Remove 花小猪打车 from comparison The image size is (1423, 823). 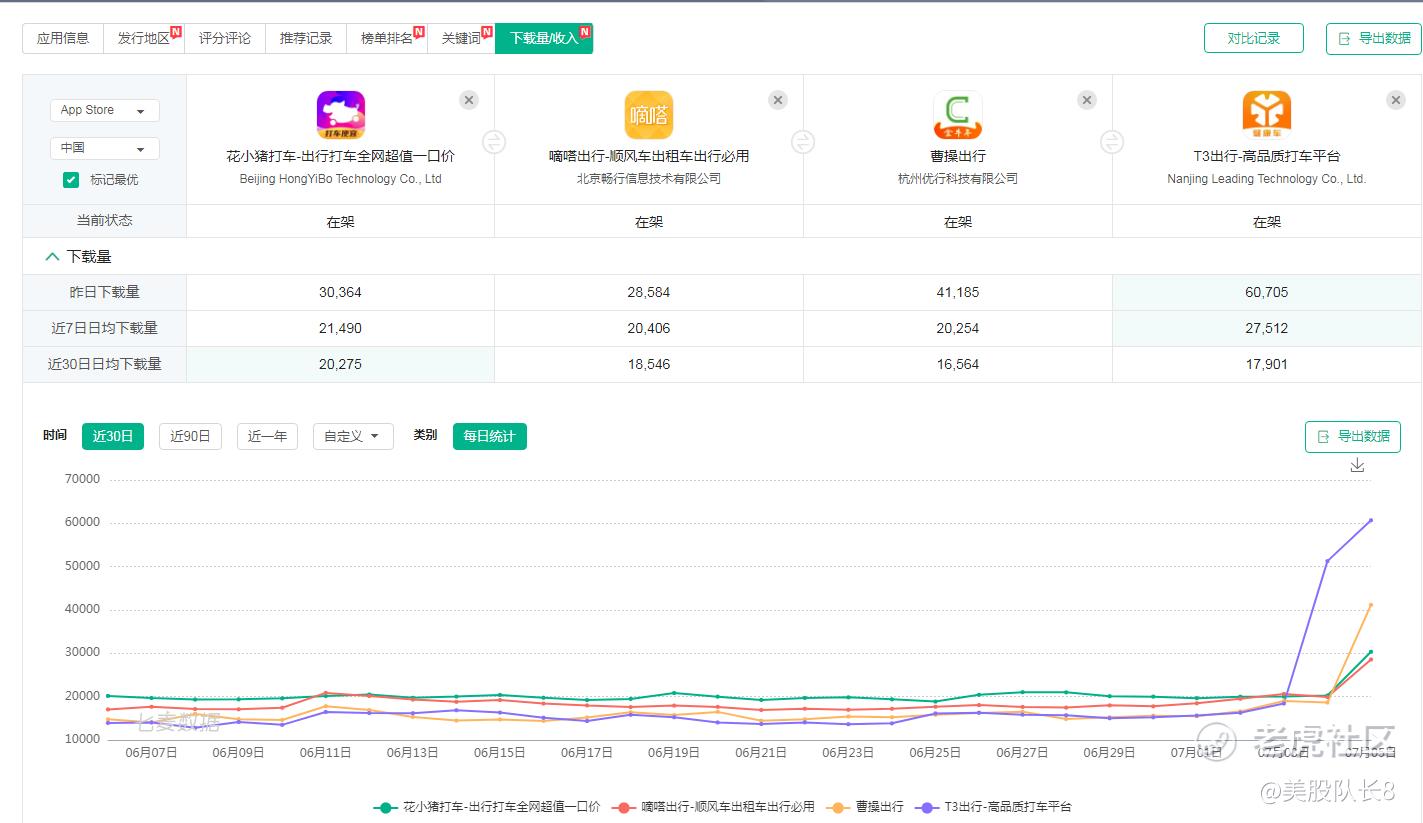469,100
